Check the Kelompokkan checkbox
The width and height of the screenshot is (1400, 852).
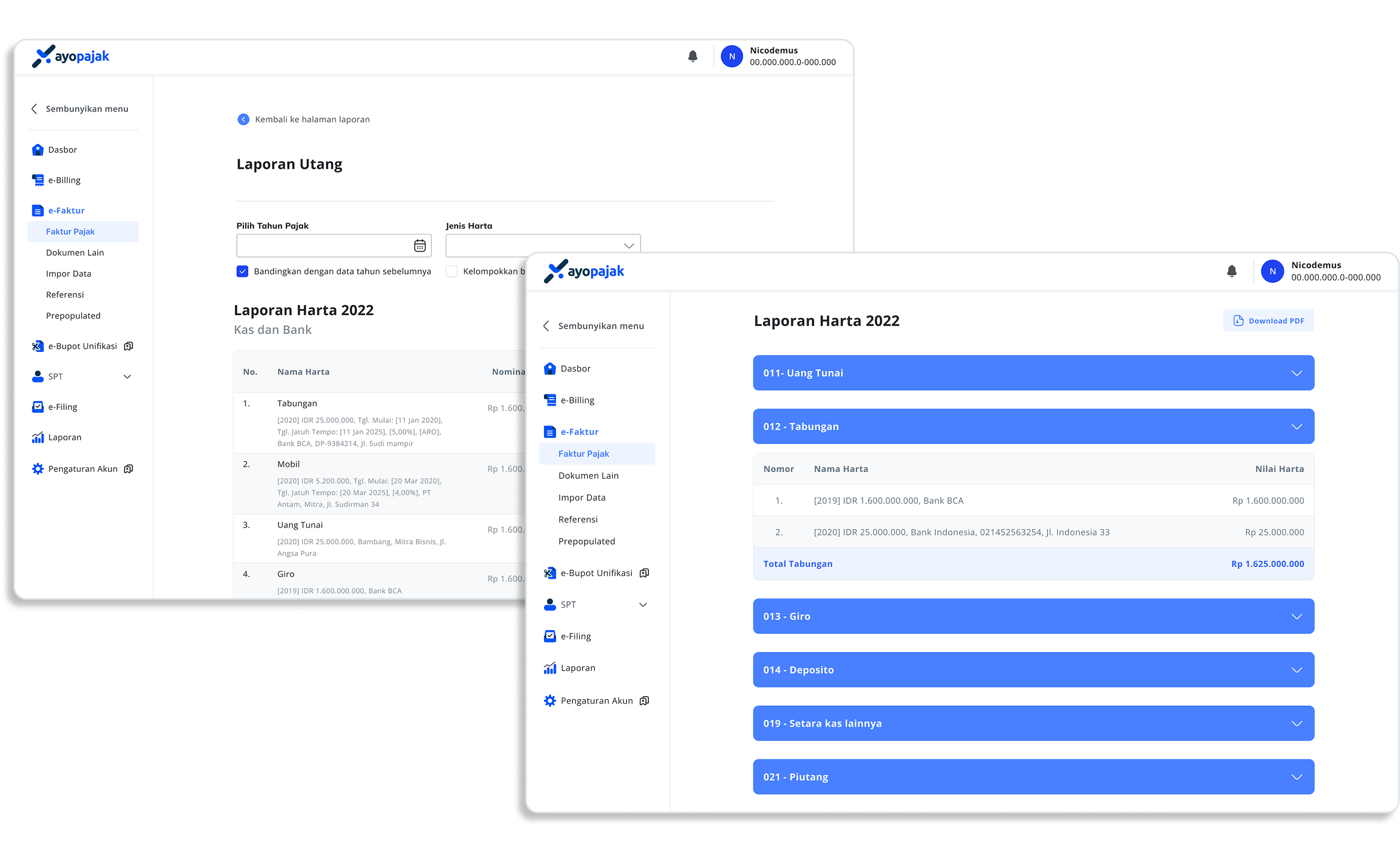click(452, 271)
